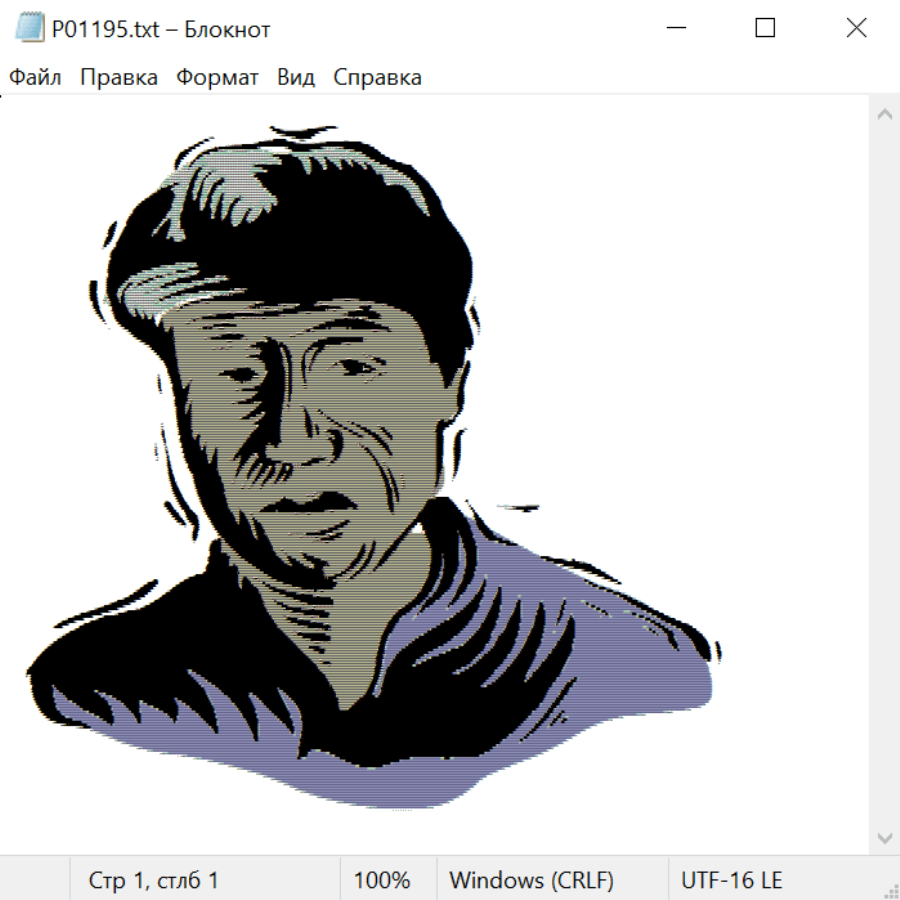Click the scrollbar up arrow

point(884,115)
